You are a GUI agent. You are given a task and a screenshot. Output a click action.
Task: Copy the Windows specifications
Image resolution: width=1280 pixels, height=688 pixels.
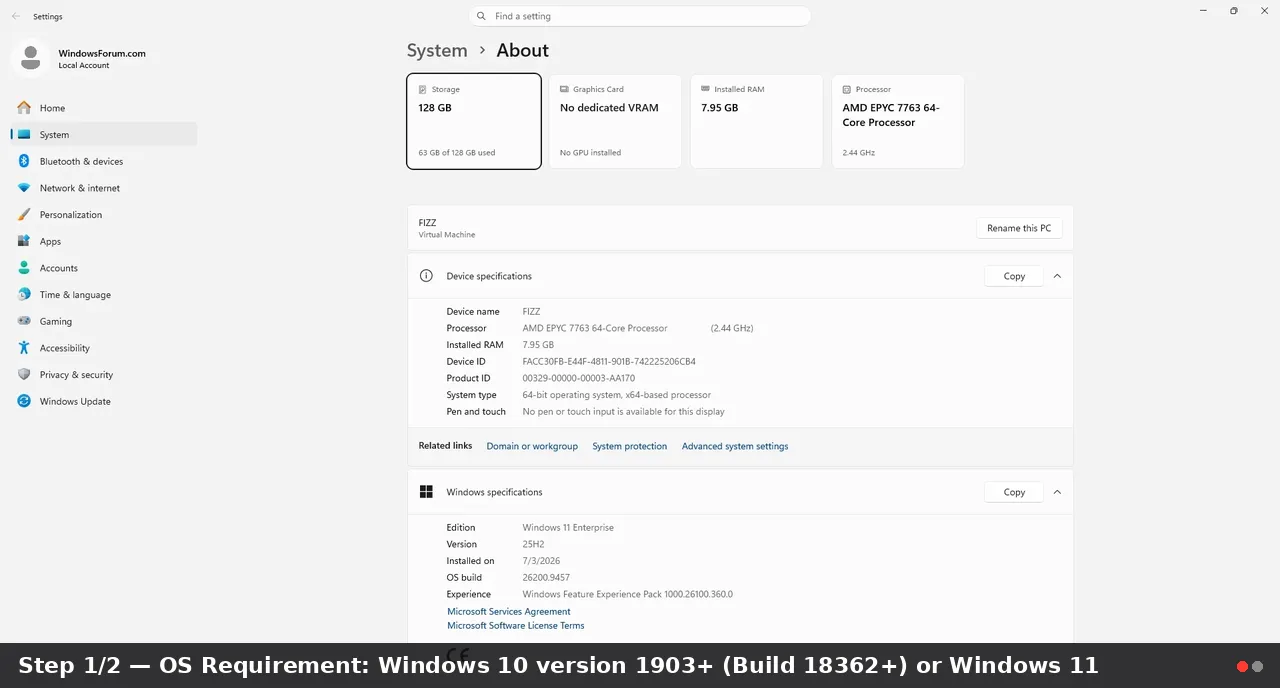point(1014,492)
